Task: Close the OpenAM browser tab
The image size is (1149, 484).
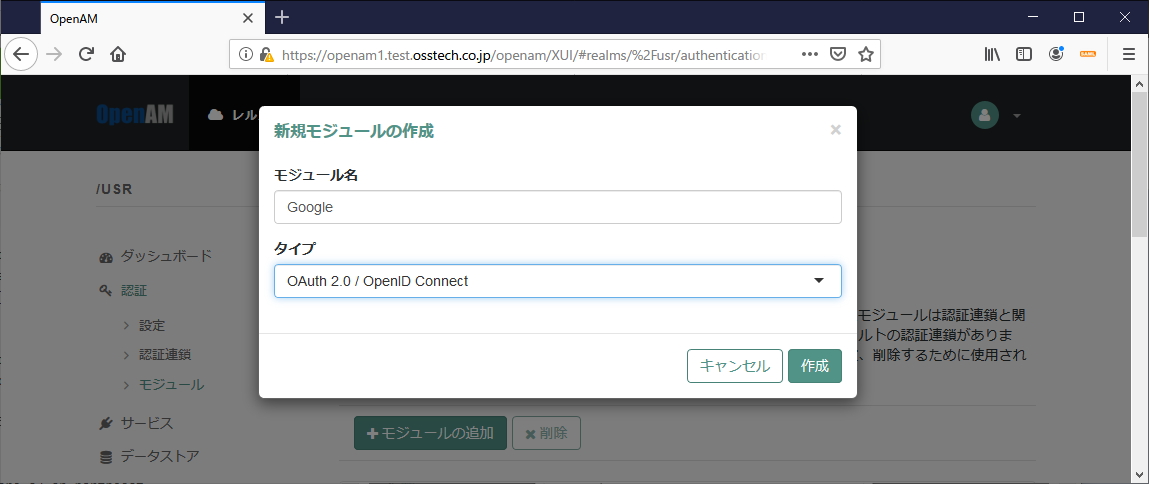Action: [248, 18]
